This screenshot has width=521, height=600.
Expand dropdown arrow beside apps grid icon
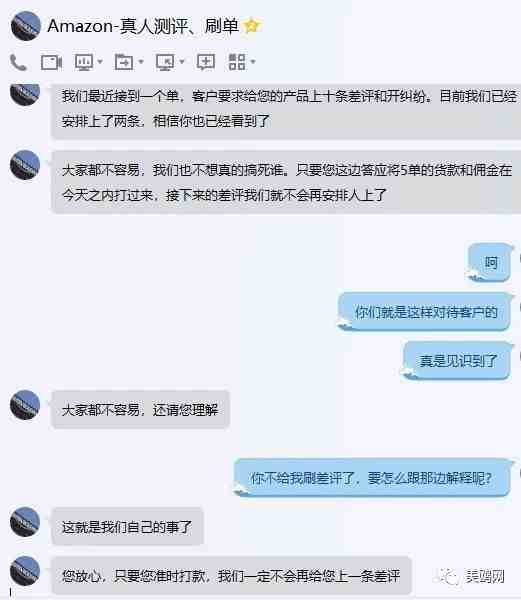coord(252,62)
